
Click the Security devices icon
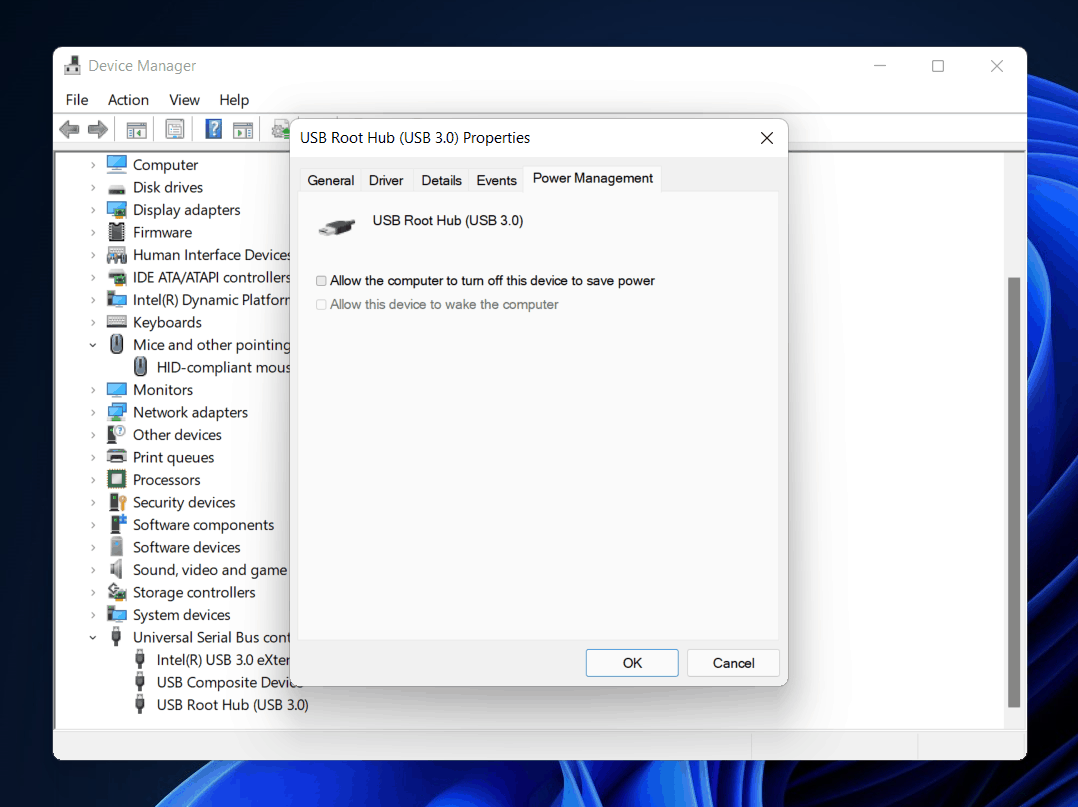pos(117,502)
